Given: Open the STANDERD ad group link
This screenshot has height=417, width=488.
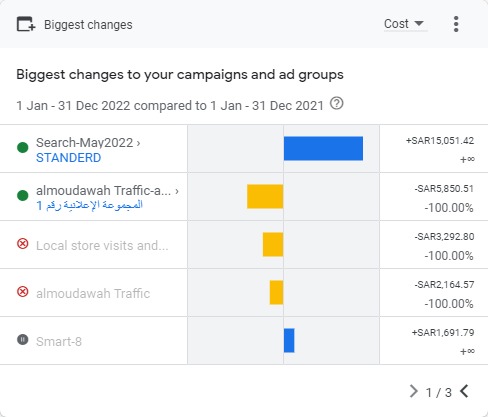Looking at the screenshot, I should [68, 158].
